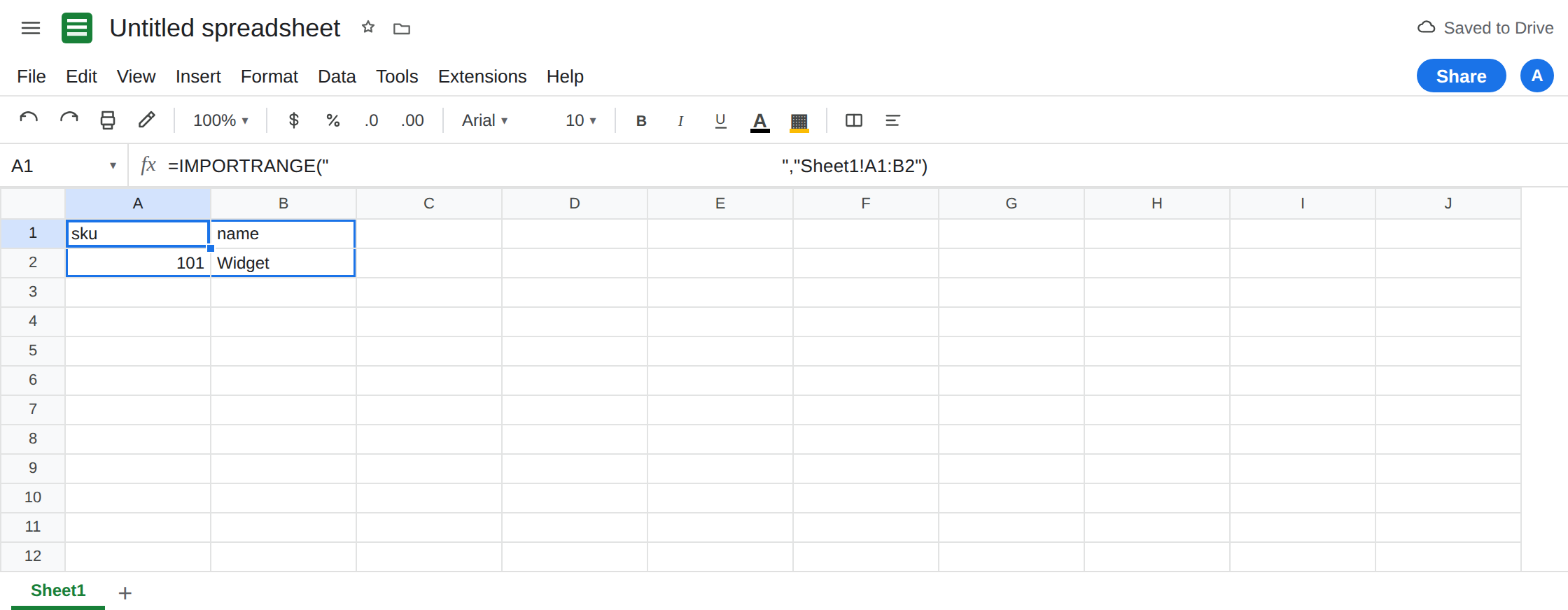Switch to the Sheet1 tab
The image size is (1568, 610).
[58, 590]
